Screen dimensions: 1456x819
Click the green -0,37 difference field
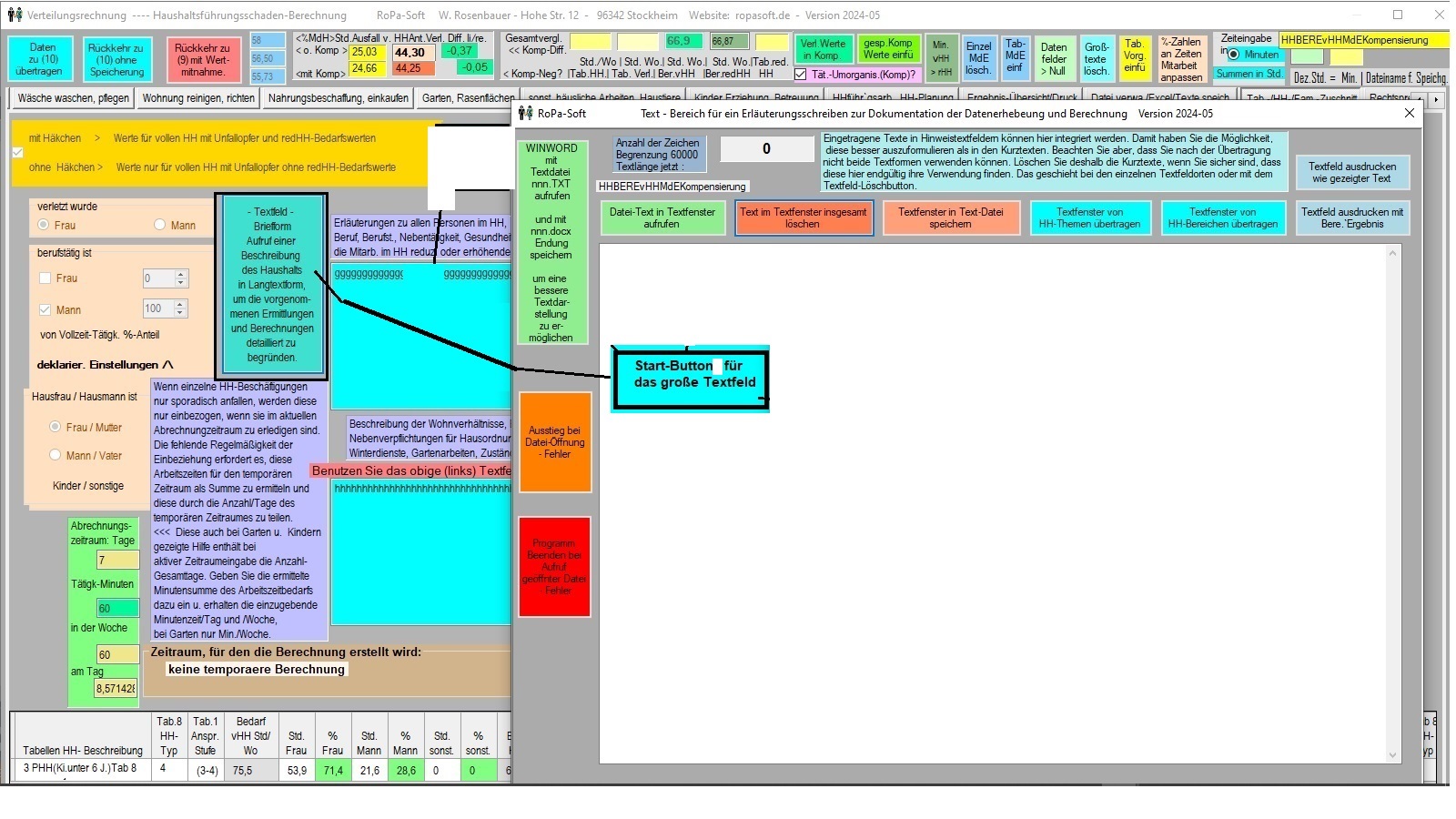459,51
